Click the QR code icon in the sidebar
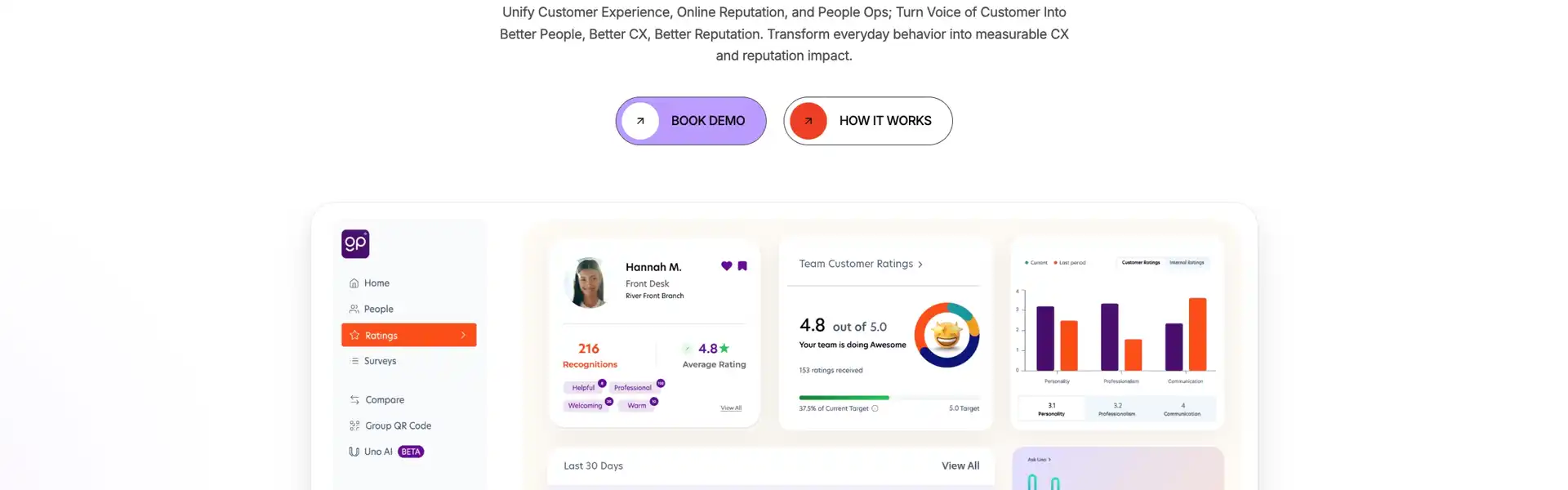This screenshot has height=490, width=1568. (354, 425)
